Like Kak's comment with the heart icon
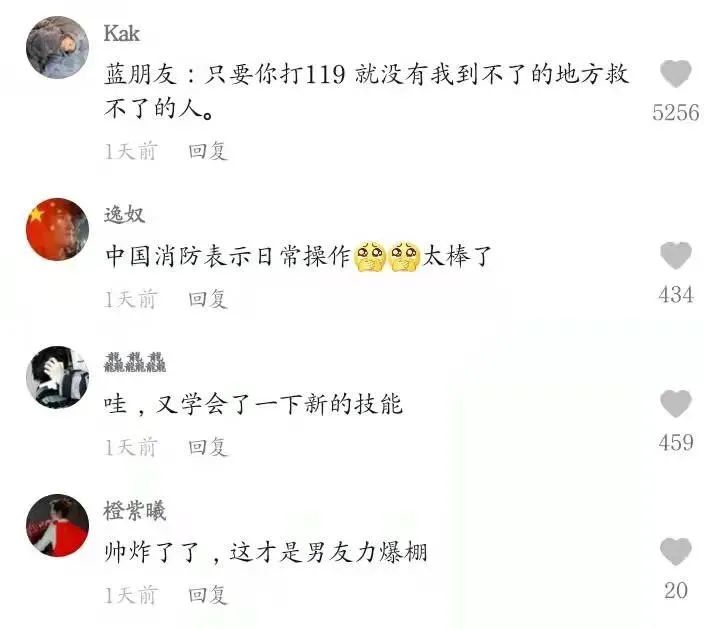This screenshot has height=629, width=704. 675,73
